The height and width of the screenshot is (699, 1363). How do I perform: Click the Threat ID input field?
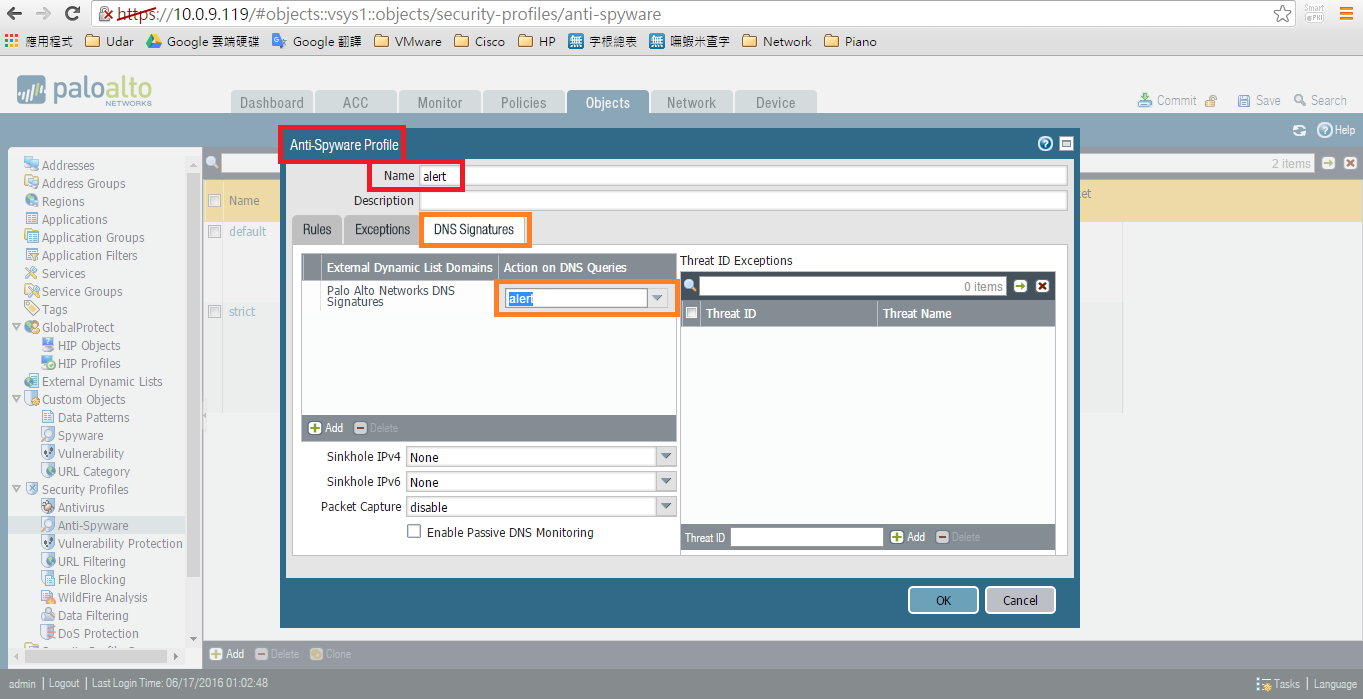(807, 537)
